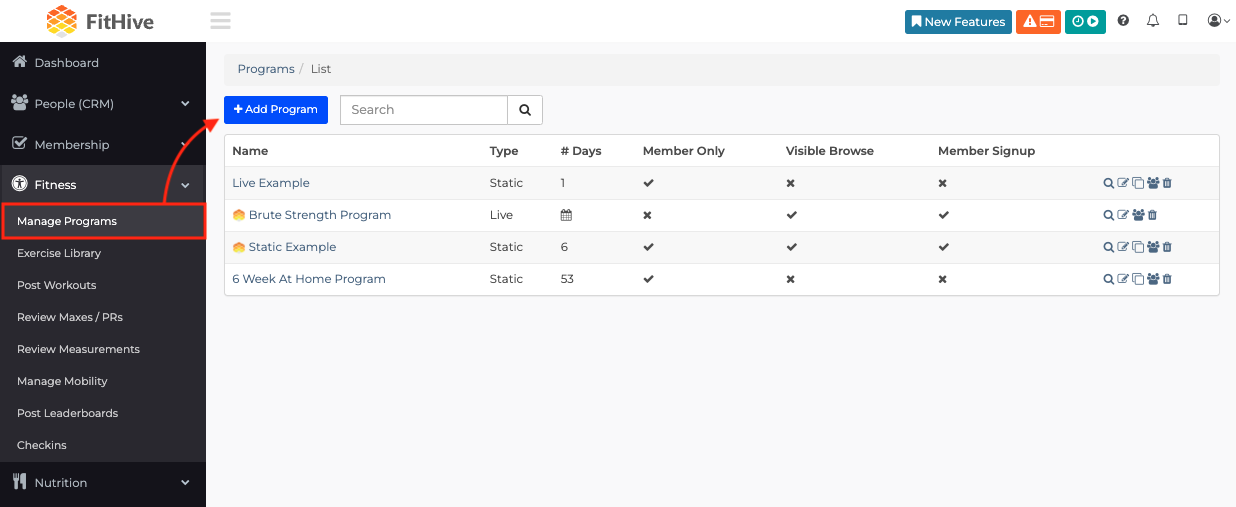Open the Live Example program
1236x507 pixels.
point(271,183)
